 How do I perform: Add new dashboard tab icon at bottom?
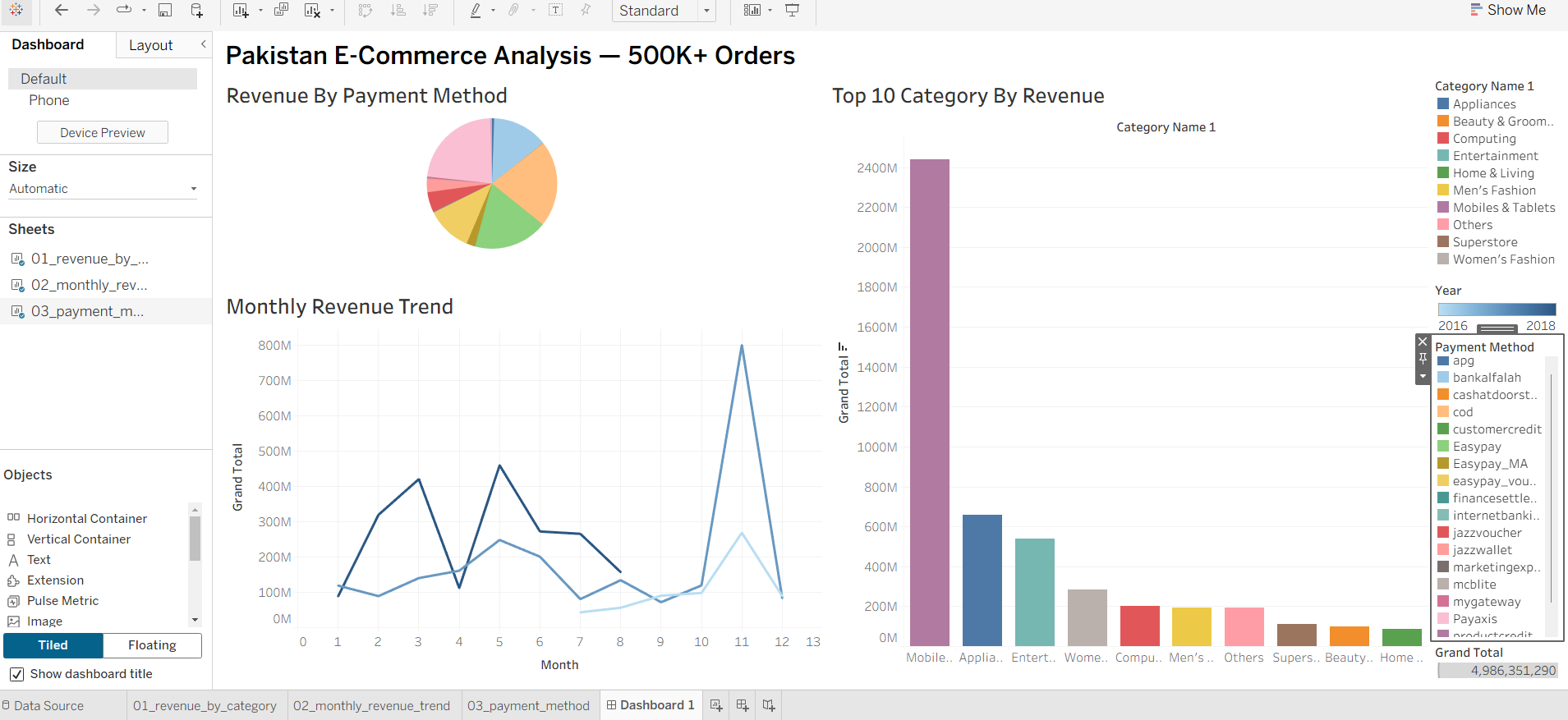click(743, 705)
